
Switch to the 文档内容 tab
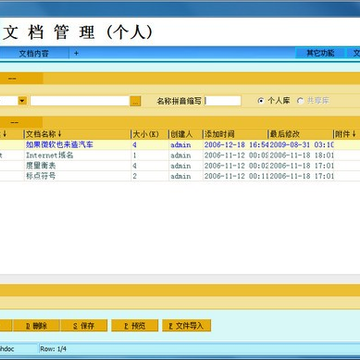tap(34, 53)
